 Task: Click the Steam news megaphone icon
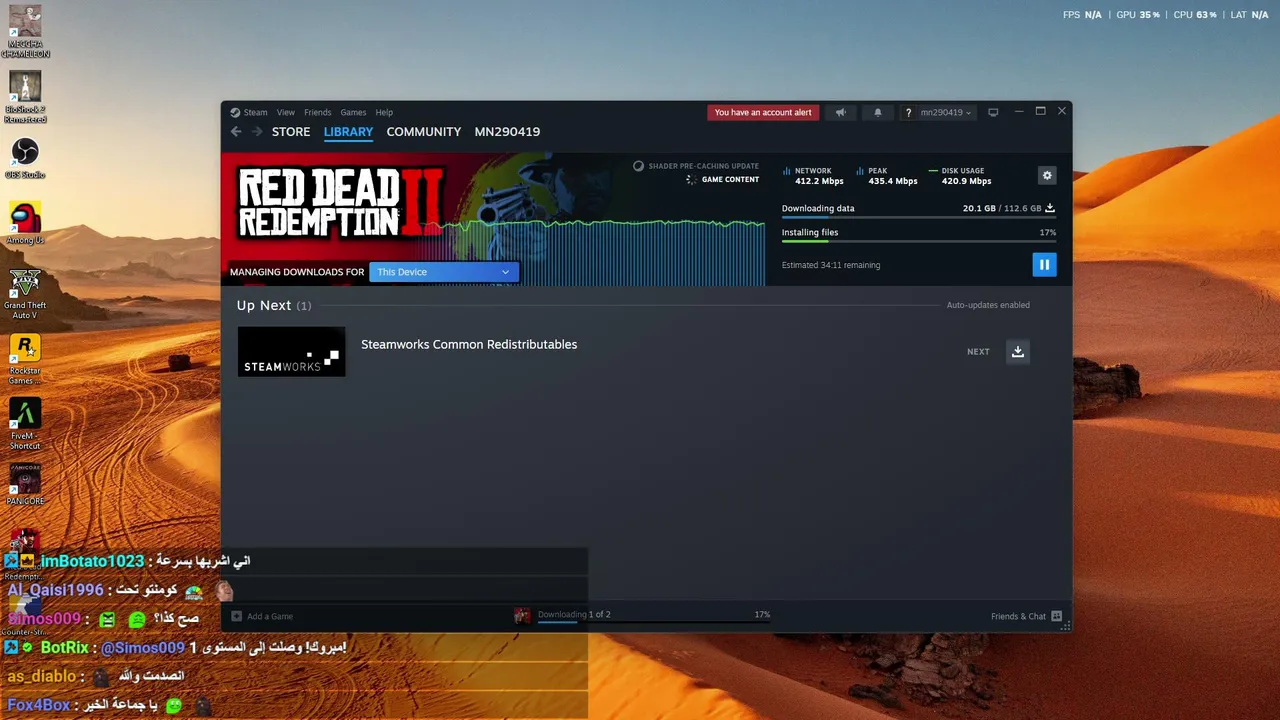tap(840, 112)
